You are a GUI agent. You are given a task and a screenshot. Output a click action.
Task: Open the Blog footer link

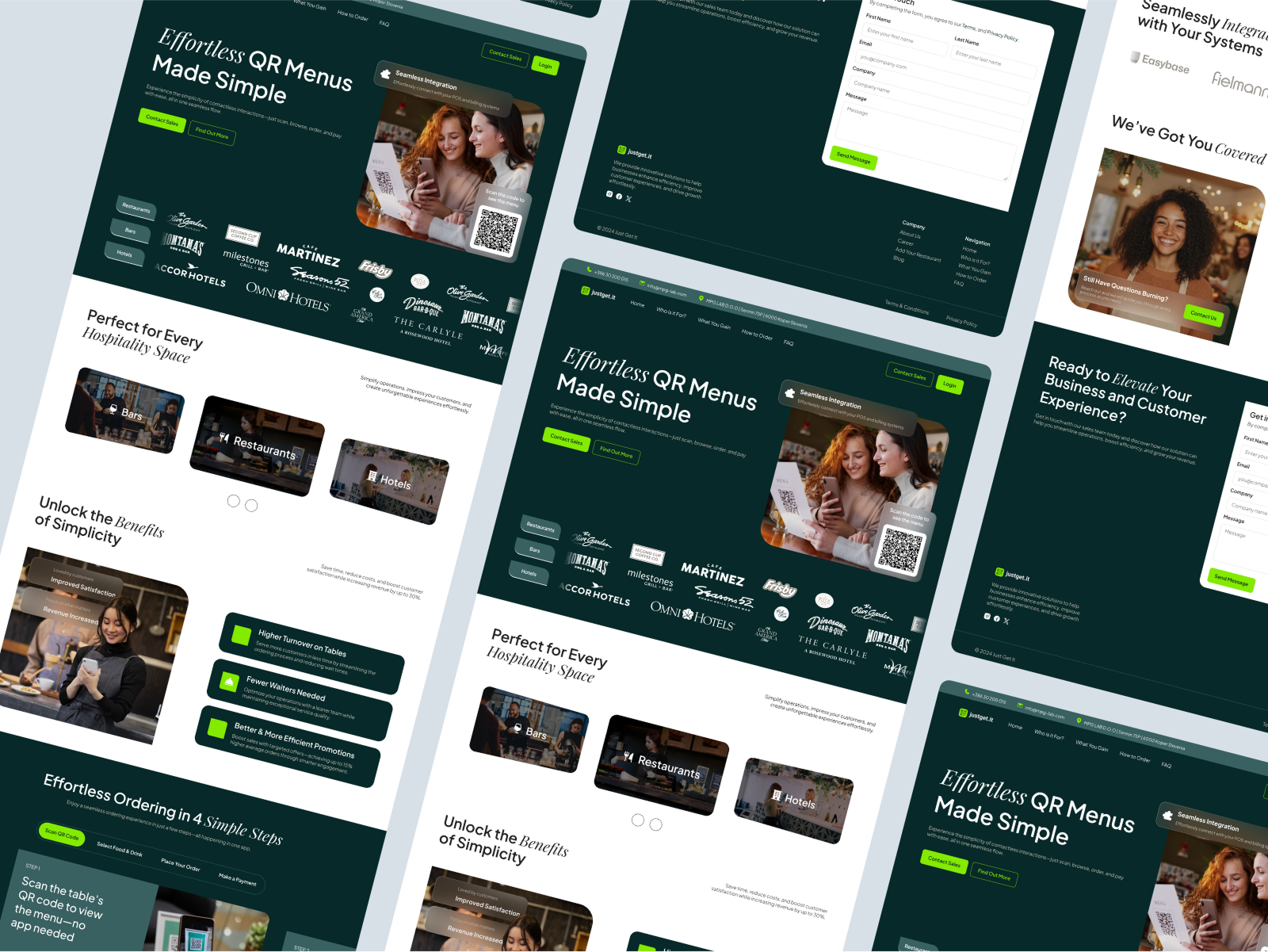click(x=899, y=258)
